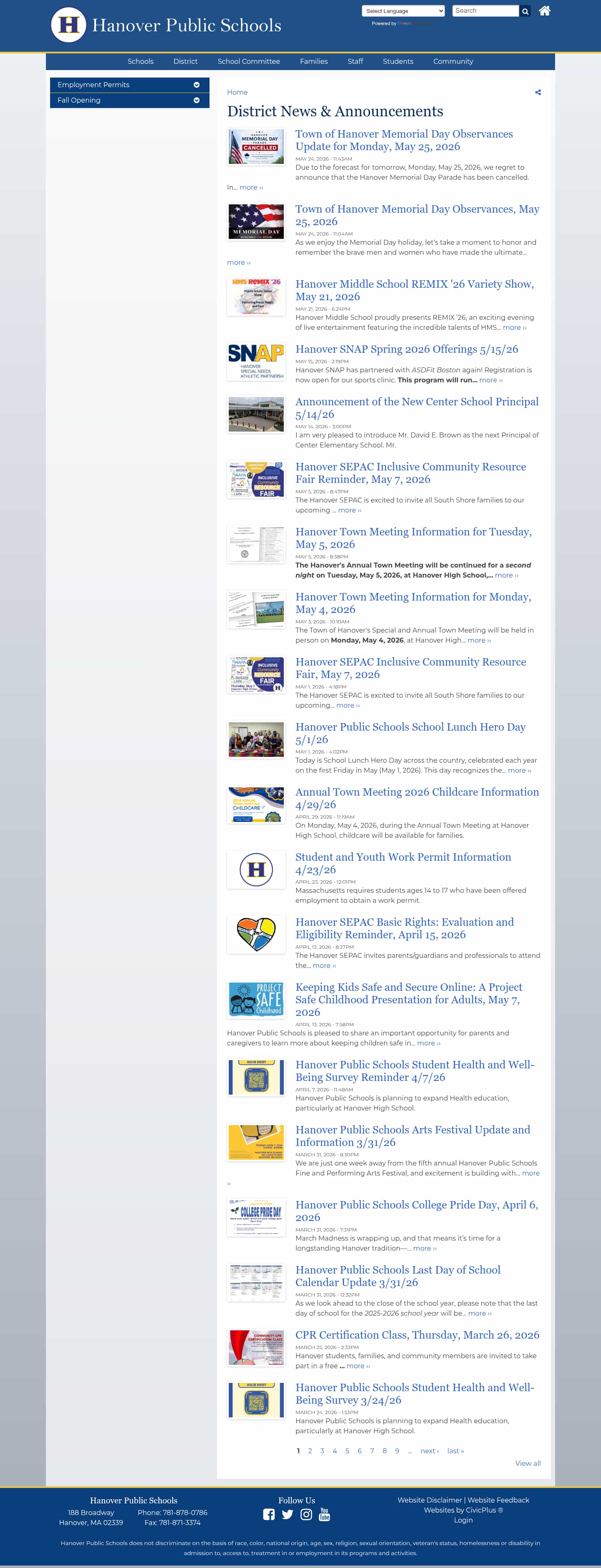Click more link on HMS REMIX article
The image size is (601, 1568).
click(x=515, y=327)
